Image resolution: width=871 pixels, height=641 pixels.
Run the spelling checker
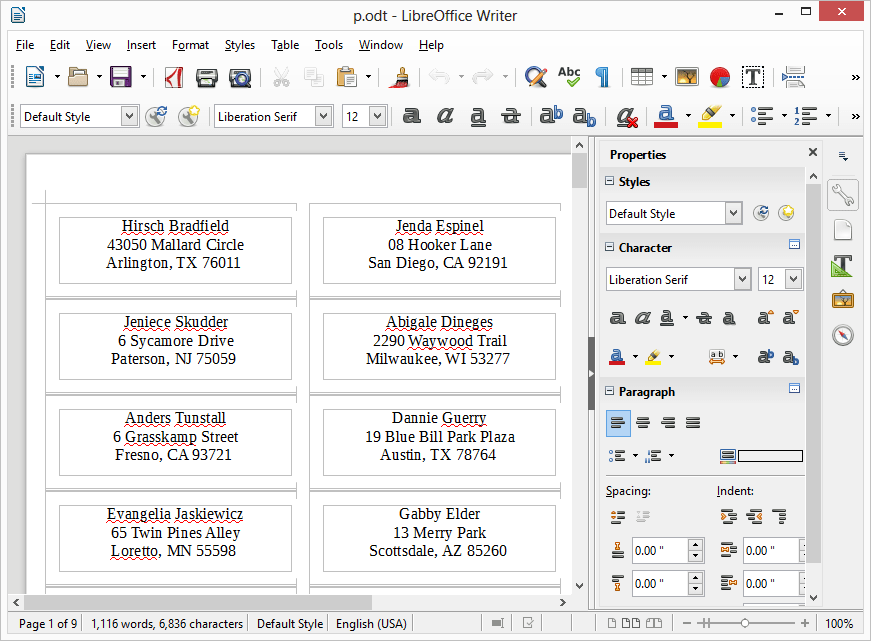(568, 77)
